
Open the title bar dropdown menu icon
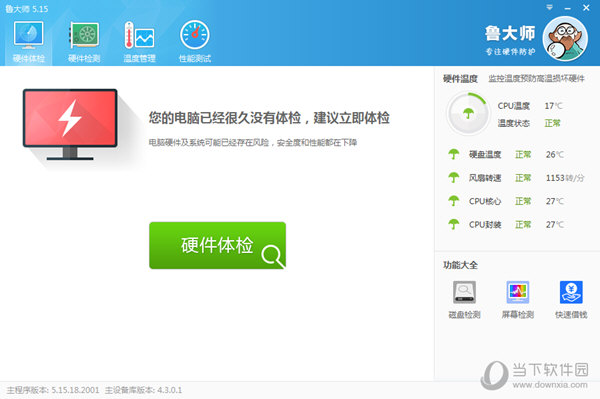coord(549,7)
